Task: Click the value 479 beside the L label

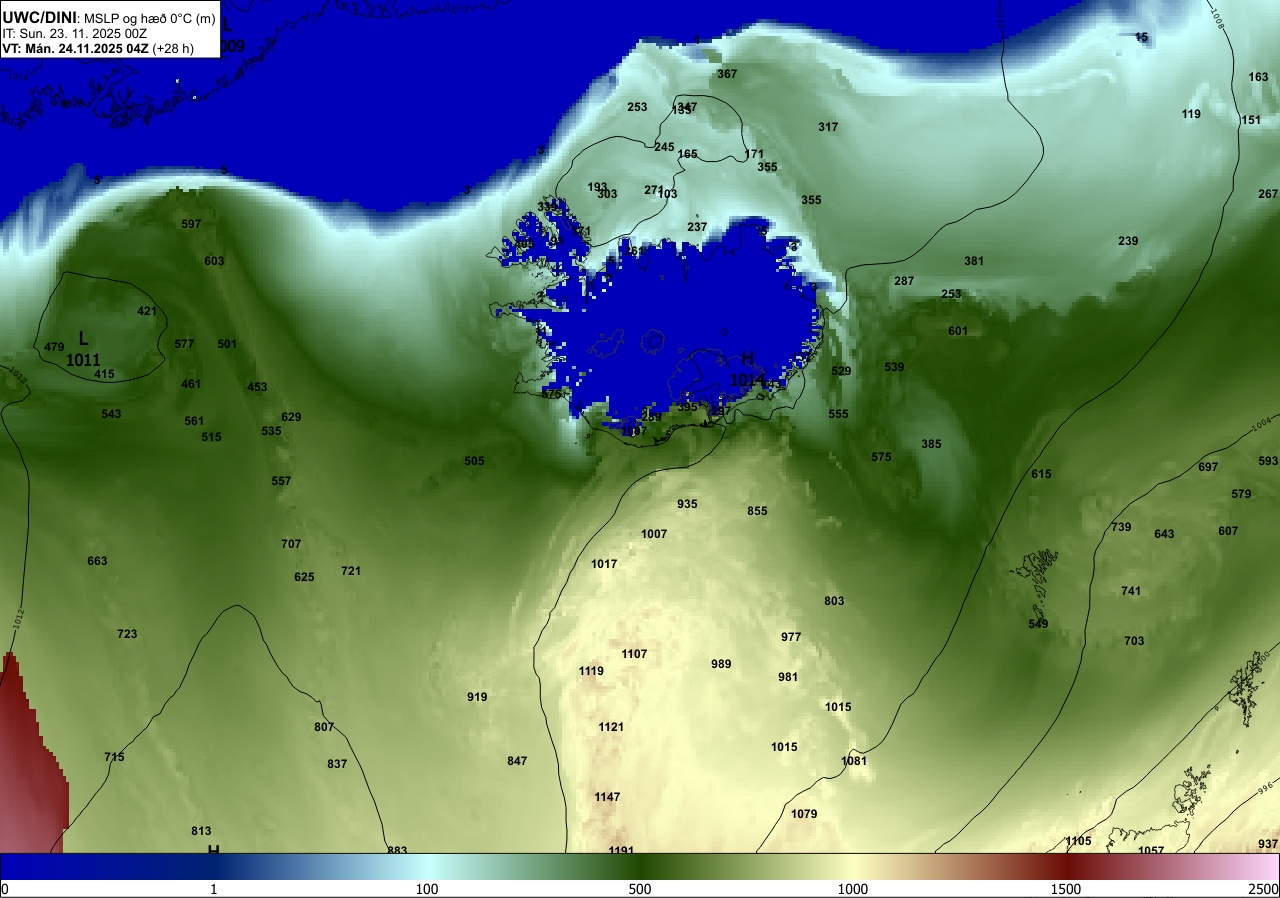Action: [x=54, y=347]
